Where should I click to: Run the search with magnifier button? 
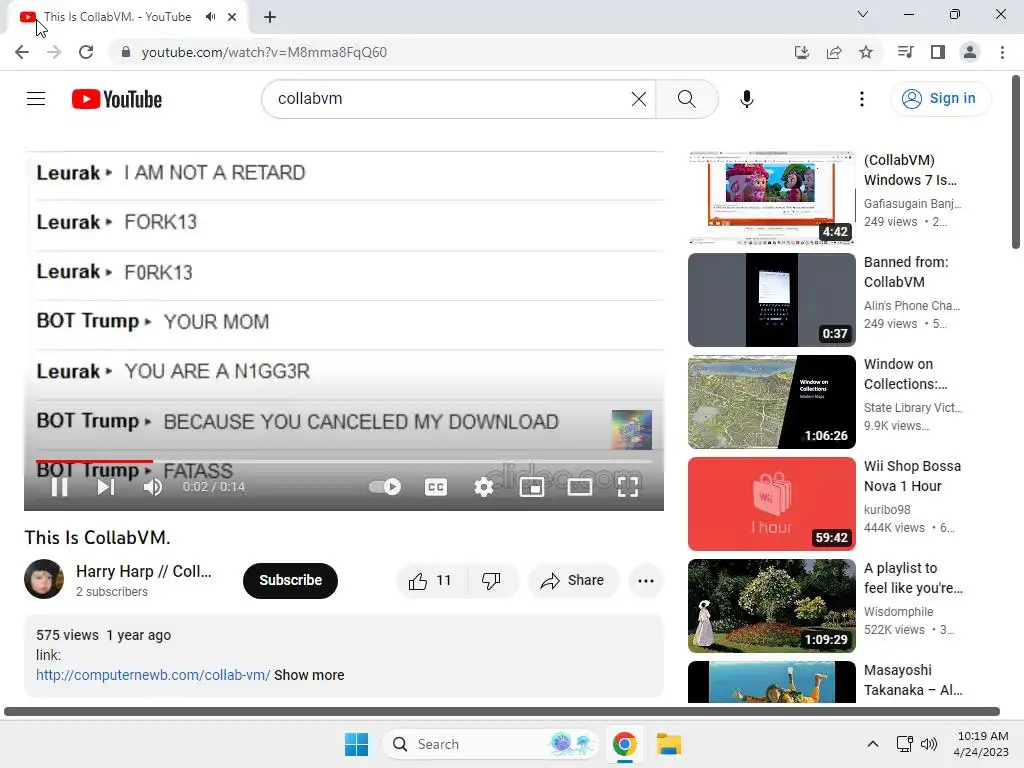click(686, 99)
